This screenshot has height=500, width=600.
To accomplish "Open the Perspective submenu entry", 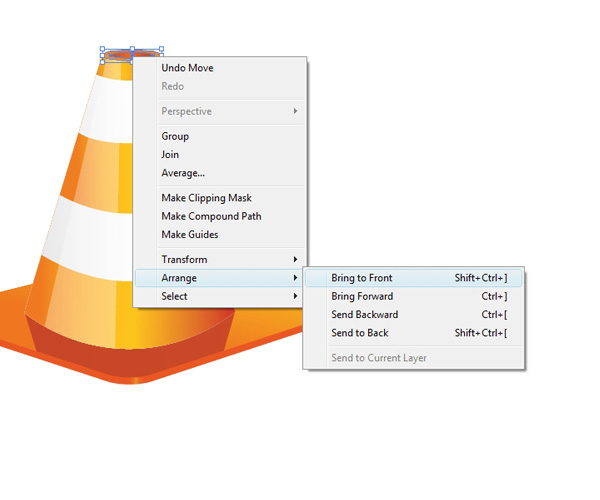I will (x=221, y=111).
